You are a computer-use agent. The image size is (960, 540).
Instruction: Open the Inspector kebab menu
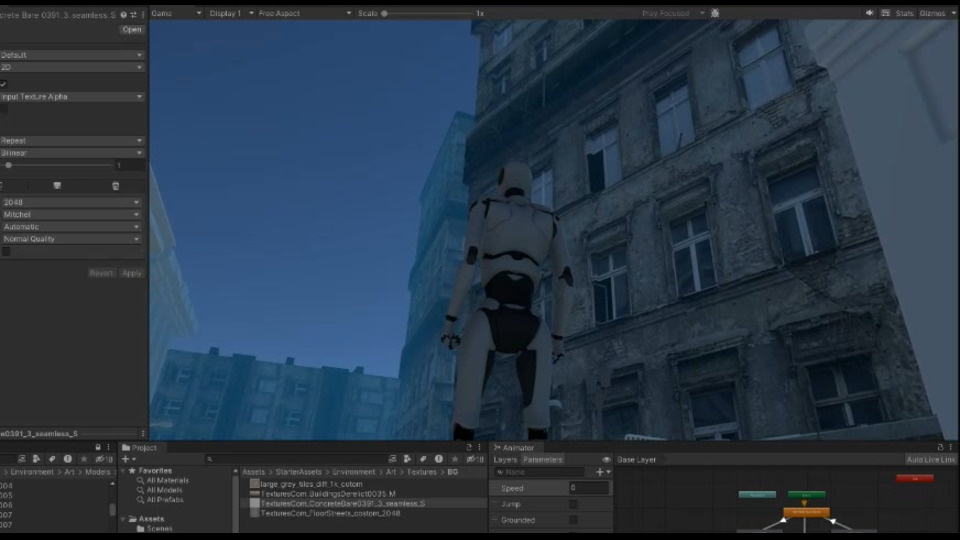(143, 15)
